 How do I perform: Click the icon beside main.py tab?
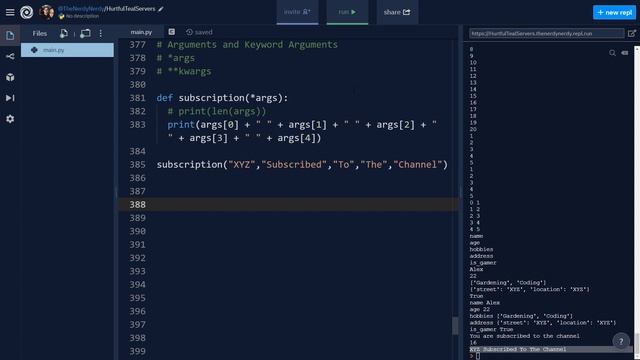[171, 32]
